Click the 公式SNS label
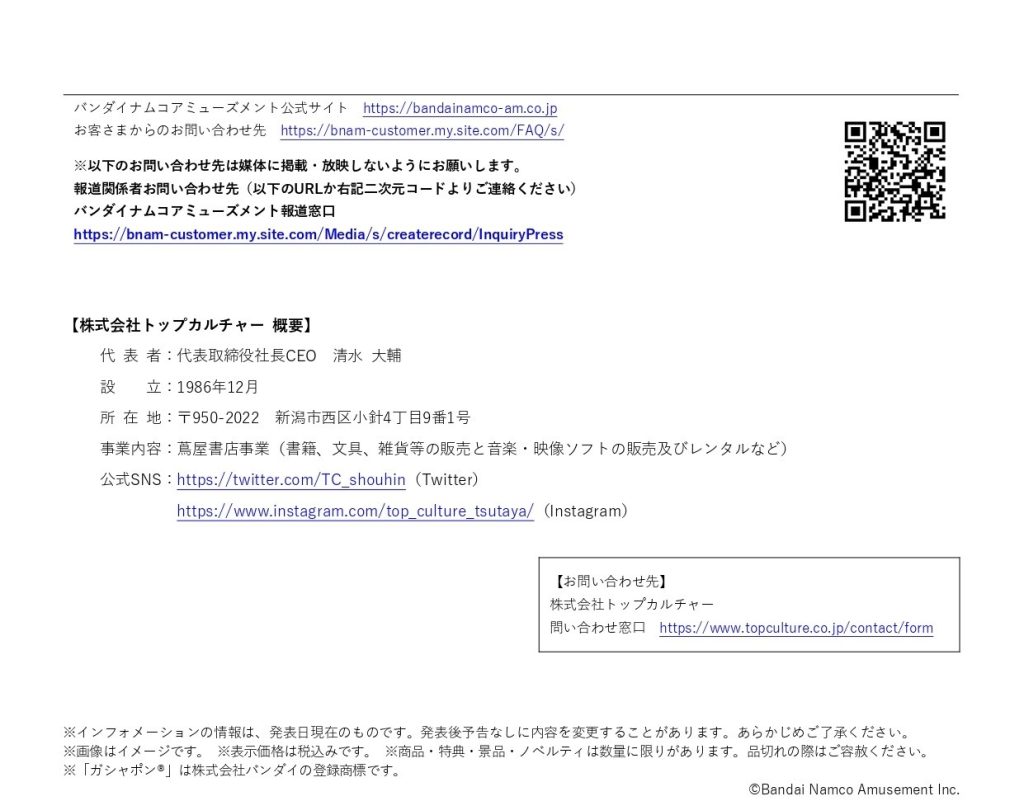Viewport: 1024px width, 801px height. pos(130,479)
